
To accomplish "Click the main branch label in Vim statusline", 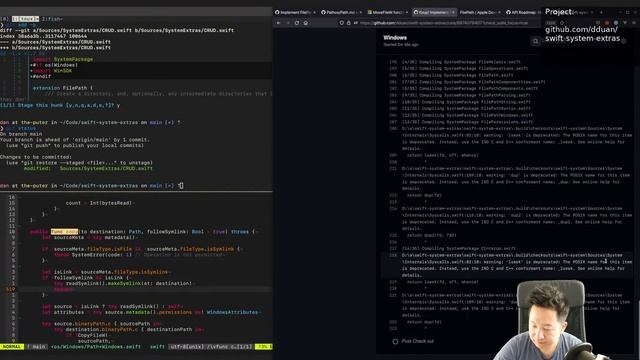I will (x=38, y=347).
